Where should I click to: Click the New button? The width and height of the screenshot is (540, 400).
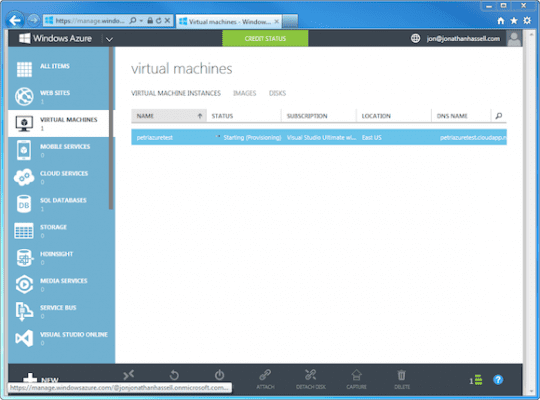coord(41,380)
